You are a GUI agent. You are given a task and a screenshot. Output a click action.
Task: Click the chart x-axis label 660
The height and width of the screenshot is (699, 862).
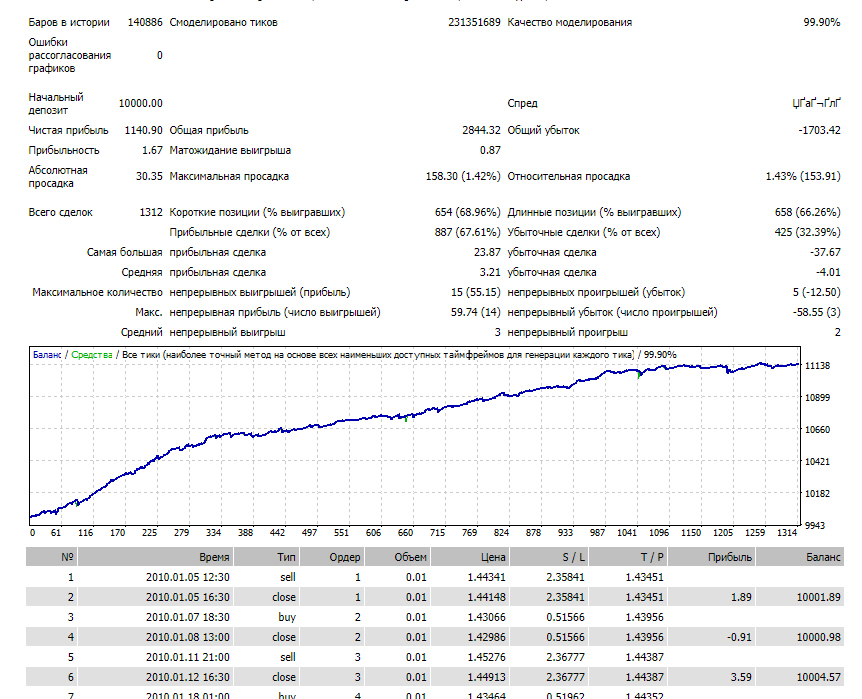pos(405,532)
